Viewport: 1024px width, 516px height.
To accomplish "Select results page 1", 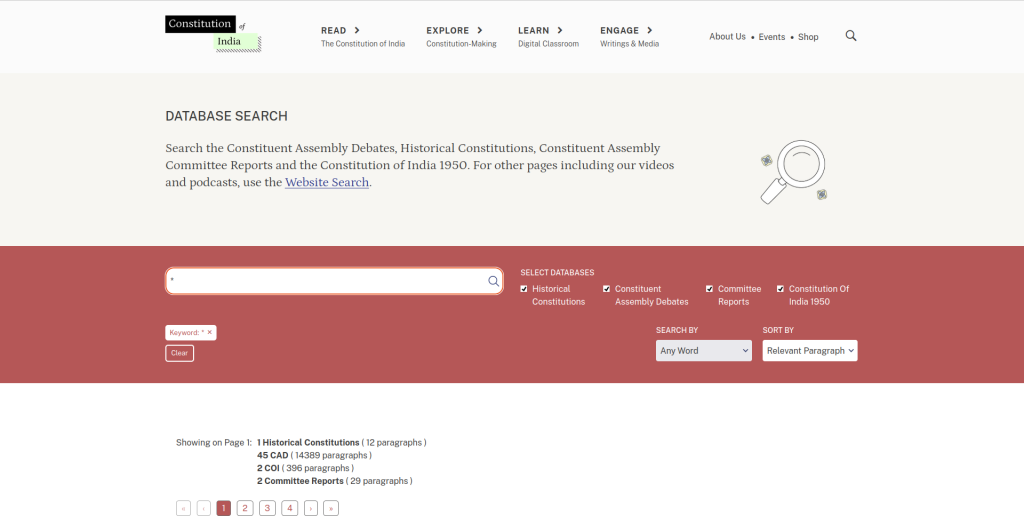I will pyautogui.click(x=223, y=508).
